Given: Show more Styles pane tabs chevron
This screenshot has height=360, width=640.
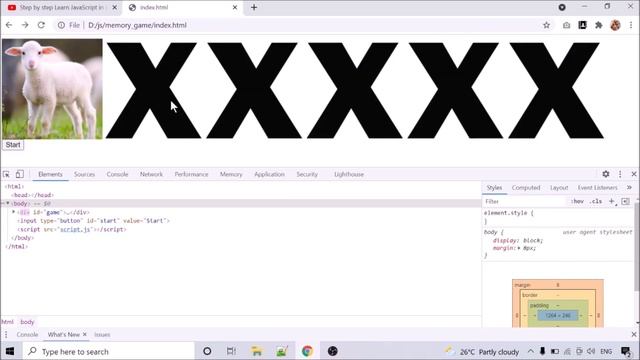Looking at the screenshot, I should coord(629,188).
